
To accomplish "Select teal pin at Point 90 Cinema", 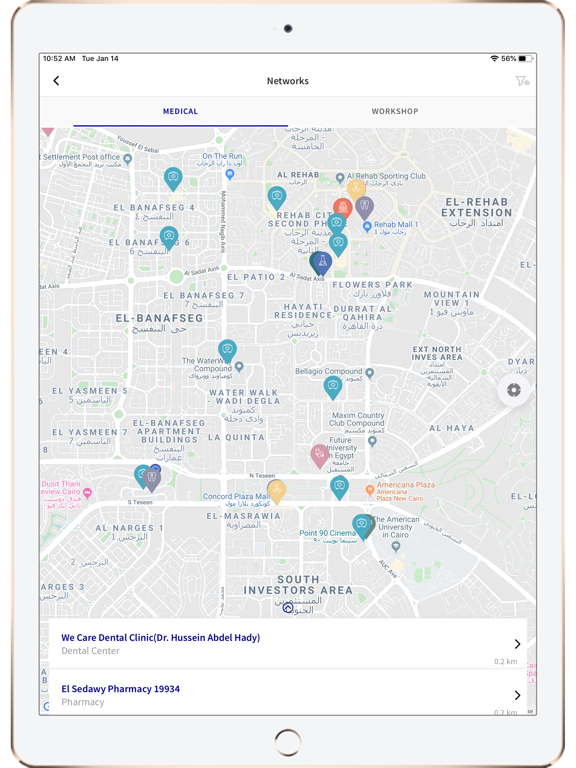I will click(x=361, y=526).
